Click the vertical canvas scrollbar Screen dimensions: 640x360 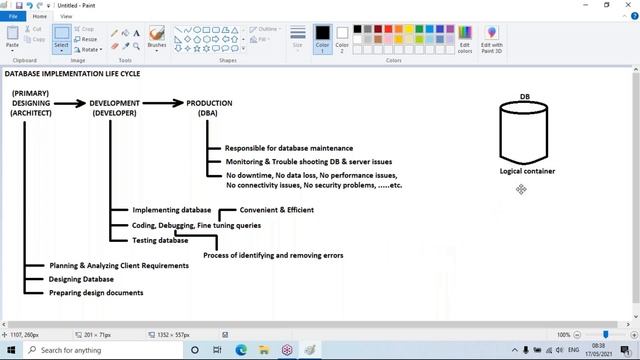pos(636,188)
